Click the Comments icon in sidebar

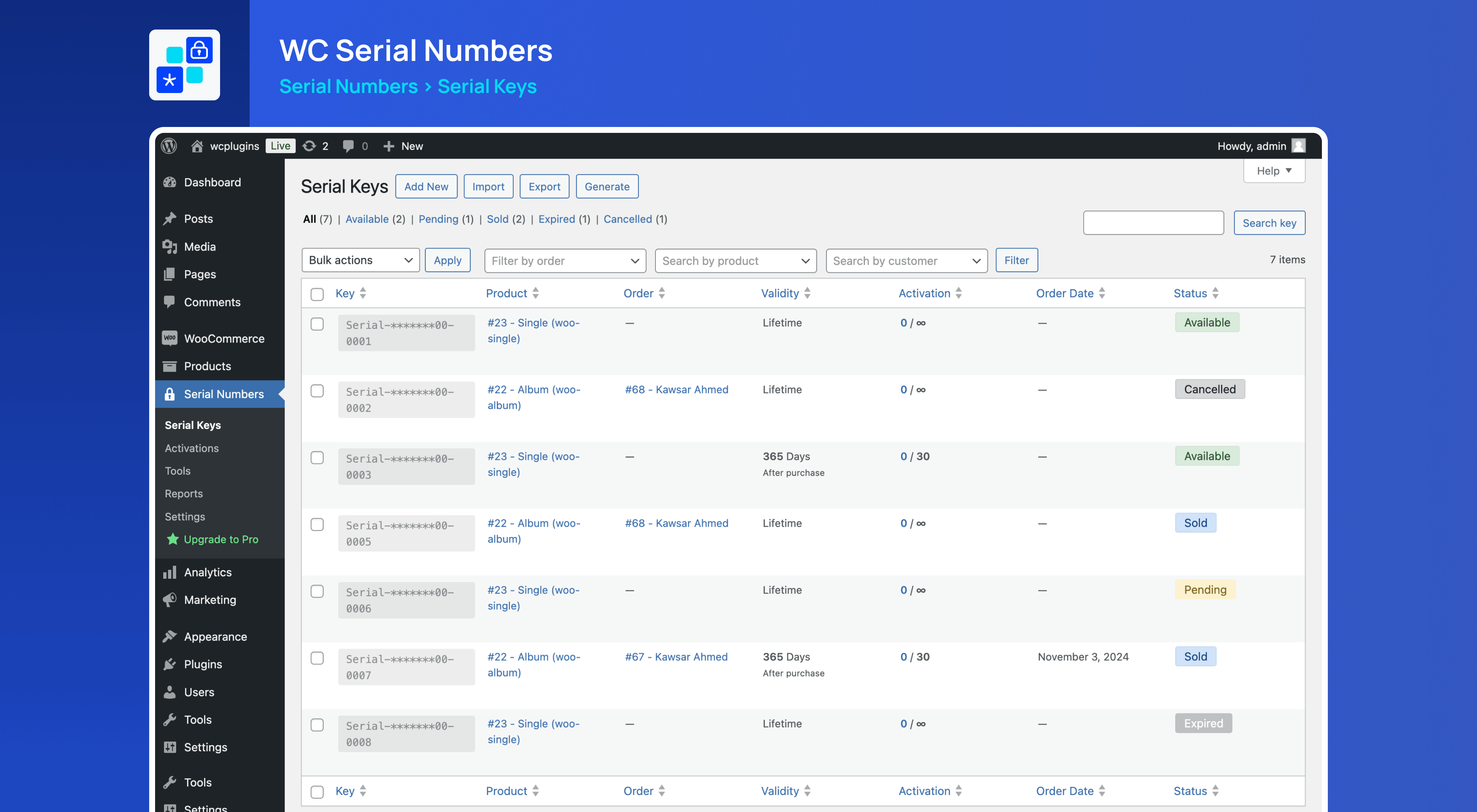pos(170,302)
